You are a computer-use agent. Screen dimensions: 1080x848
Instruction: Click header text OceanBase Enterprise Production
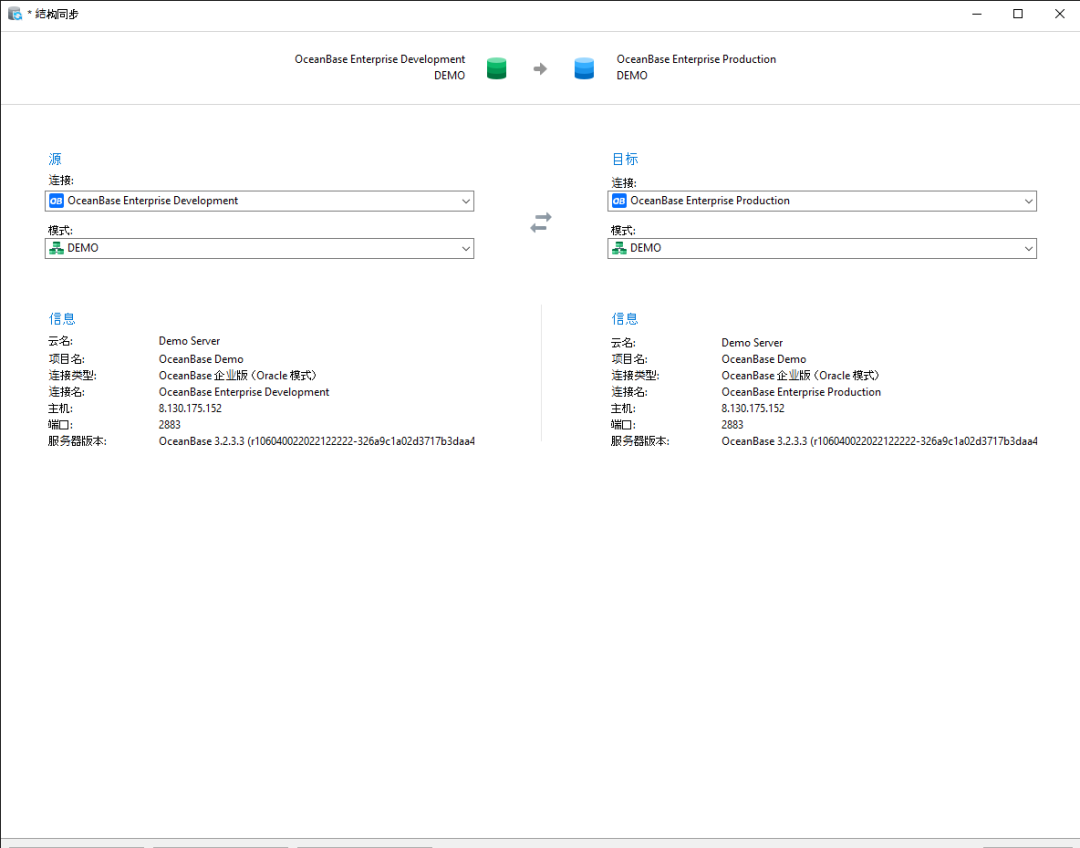click(x=696, y=59)
